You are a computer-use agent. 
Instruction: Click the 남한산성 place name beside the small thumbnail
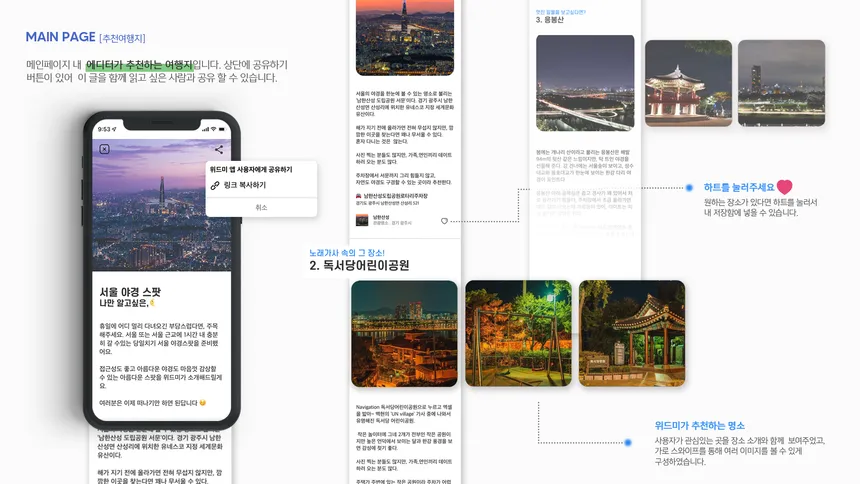pyautogui.click(x=381, y=218)
